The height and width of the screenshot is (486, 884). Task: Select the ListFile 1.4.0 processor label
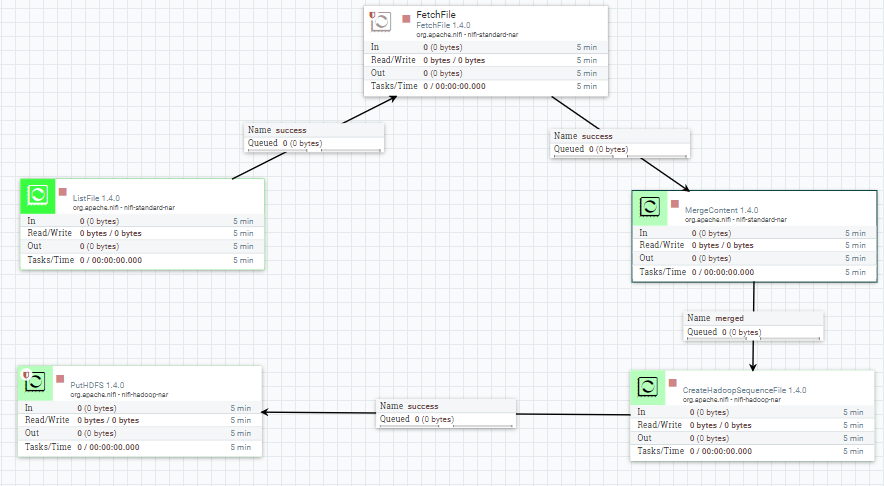coord(96,198)
